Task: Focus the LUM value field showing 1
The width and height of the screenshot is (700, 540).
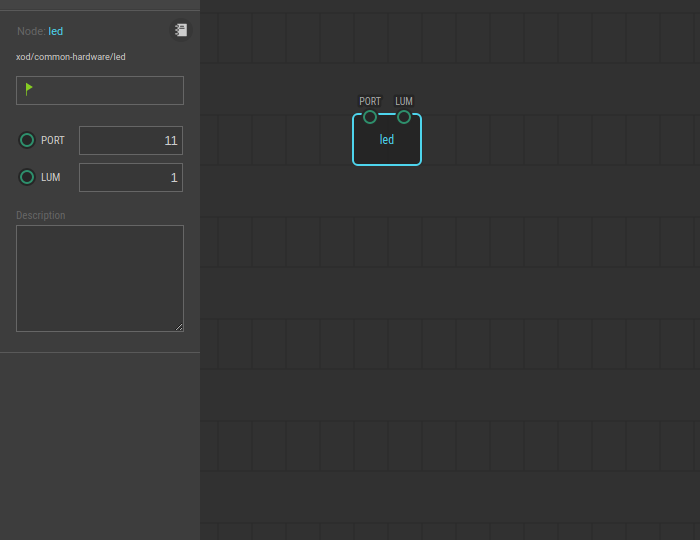Action: (x=131, y=178)
